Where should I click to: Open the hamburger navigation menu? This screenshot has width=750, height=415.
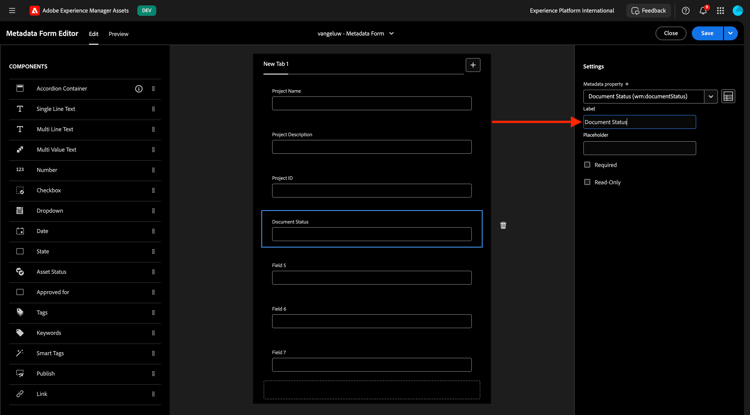point(12,11)
